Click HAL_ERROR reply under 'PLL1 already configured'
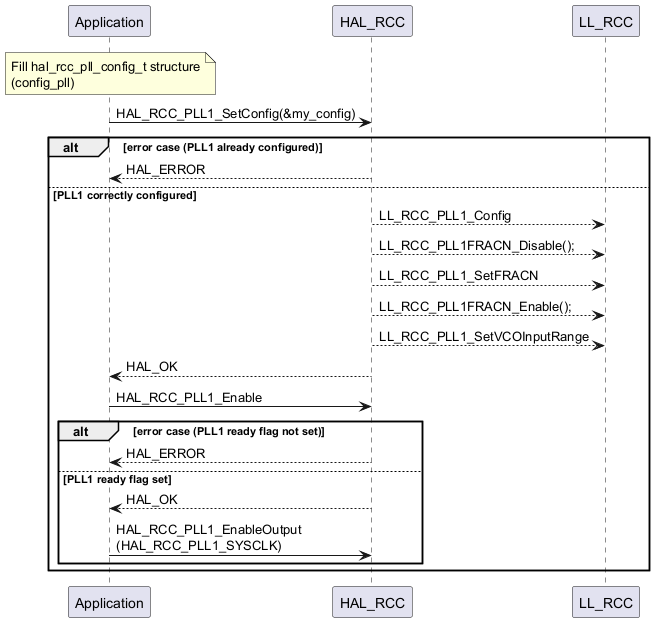Screen dimensions: 655x622 [x=165, y=170]
